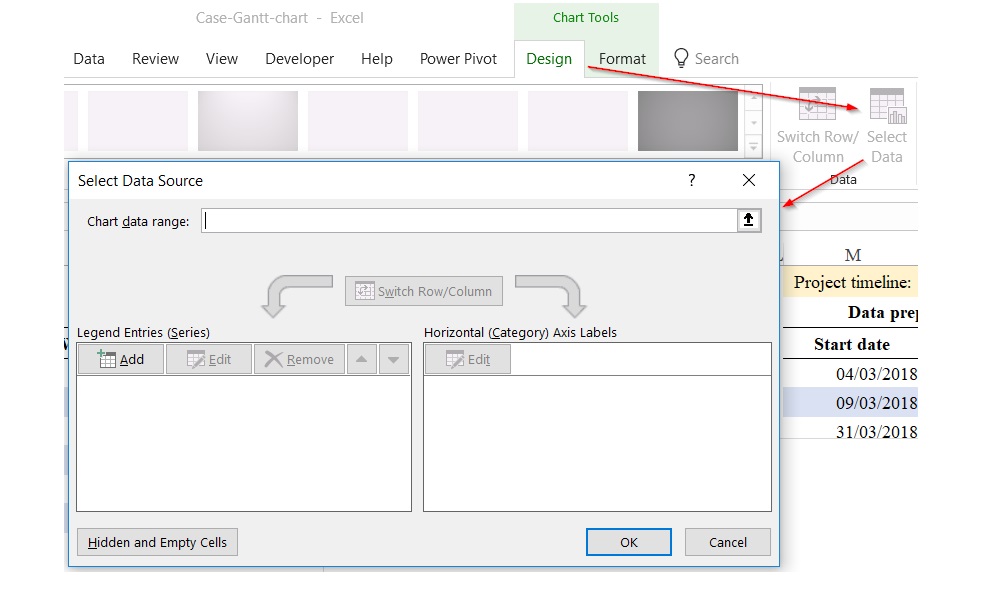
Task: Move series down with the down arrow
Action: click(394, 360)
